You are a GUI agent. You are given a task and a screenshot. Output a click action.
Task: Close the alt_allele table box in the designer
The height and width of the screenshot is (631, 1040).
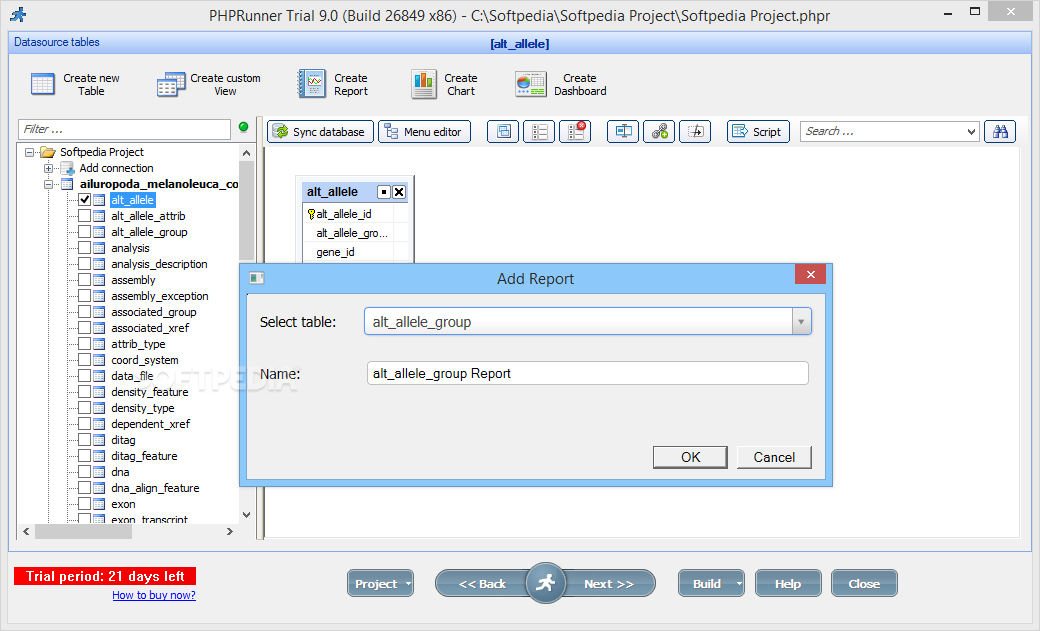399,192
